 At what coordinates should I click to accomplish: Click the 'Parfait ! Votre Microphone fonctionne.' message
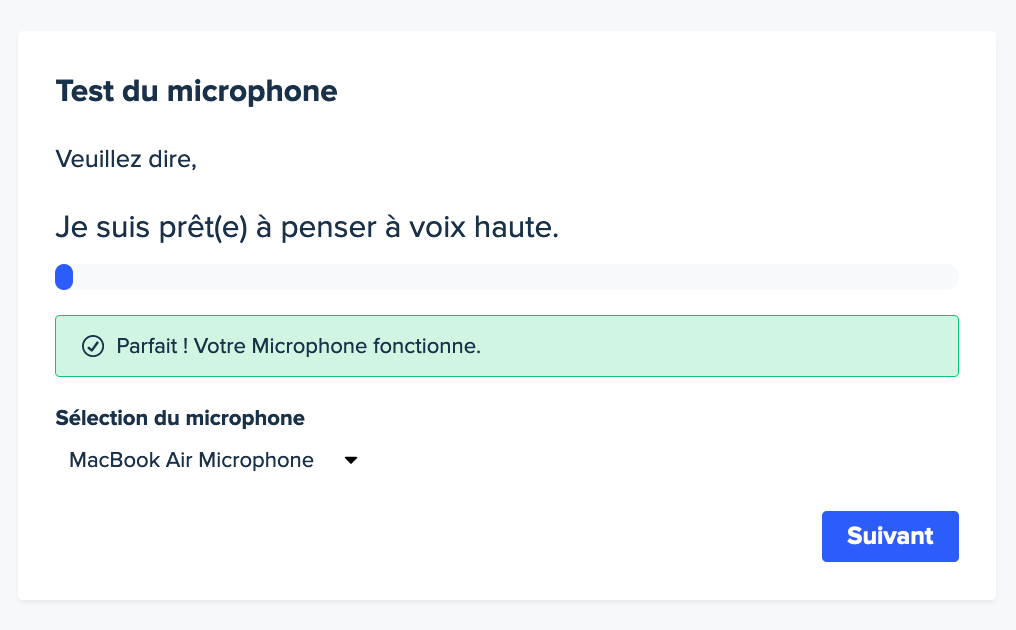coord(299,346)
